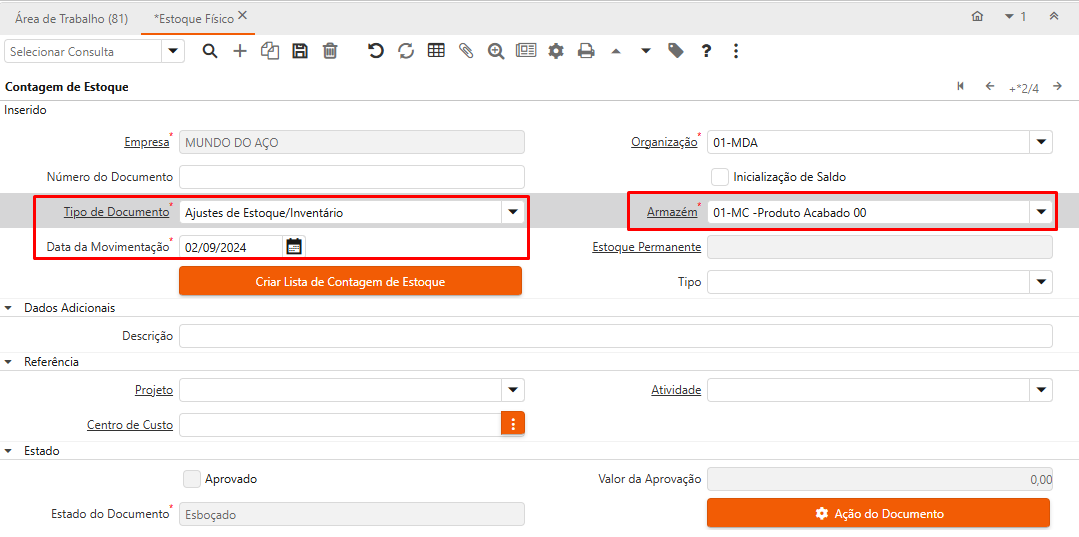Open attachments via paperclip icon

[466, 51]
